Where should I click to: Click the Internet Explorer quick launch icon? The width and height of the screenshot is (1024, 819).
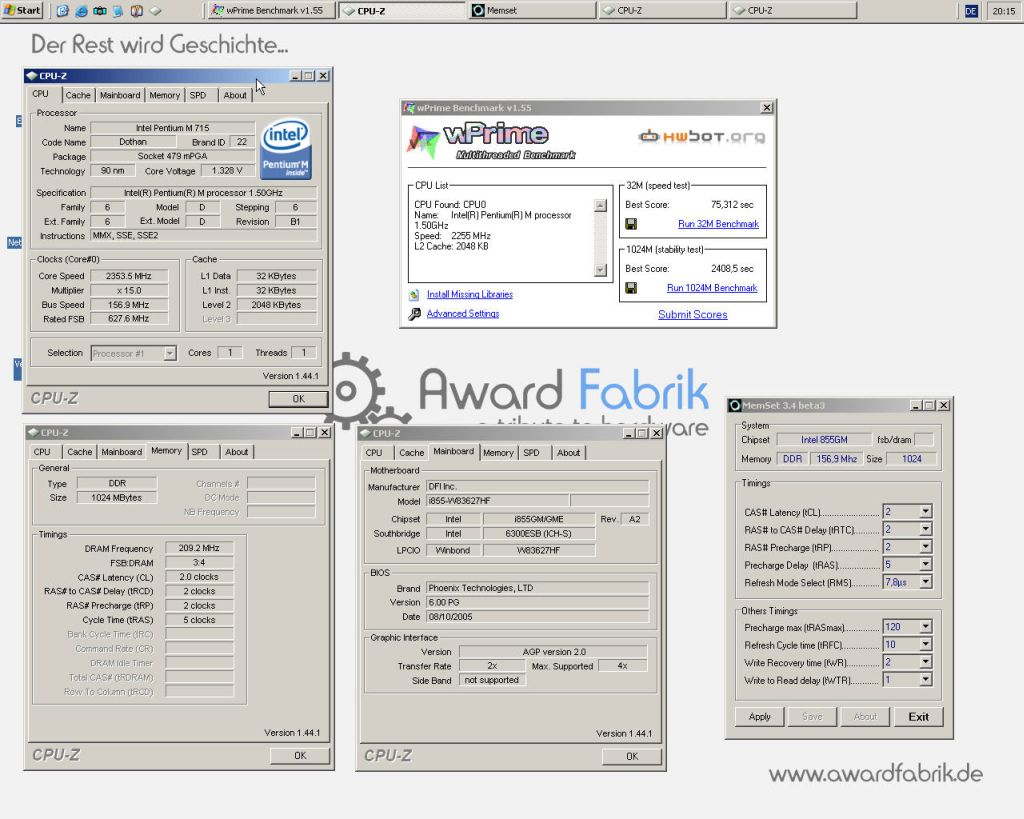[81, 11]
